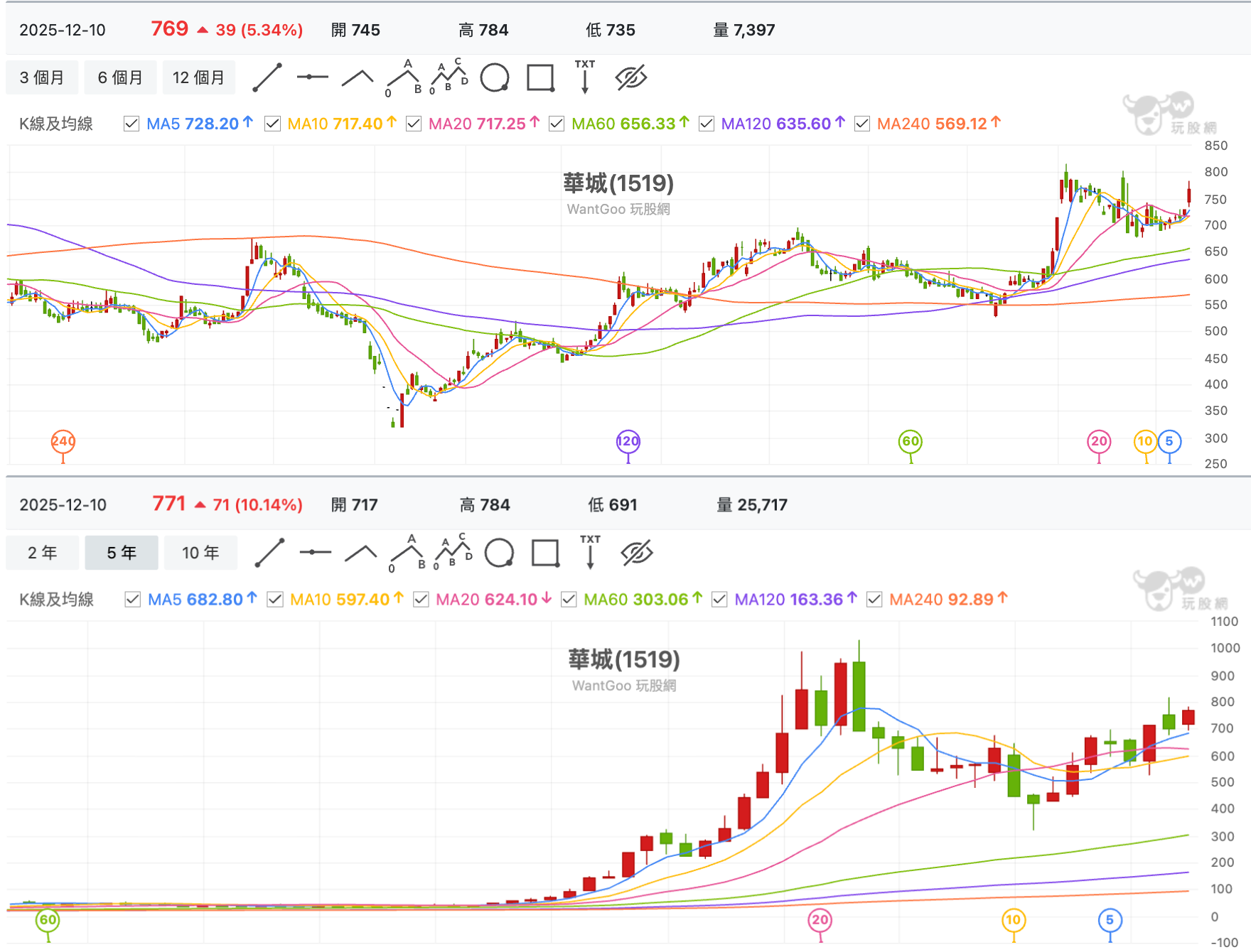Click the orange 240 marker on upper chart

coord(63,441)
